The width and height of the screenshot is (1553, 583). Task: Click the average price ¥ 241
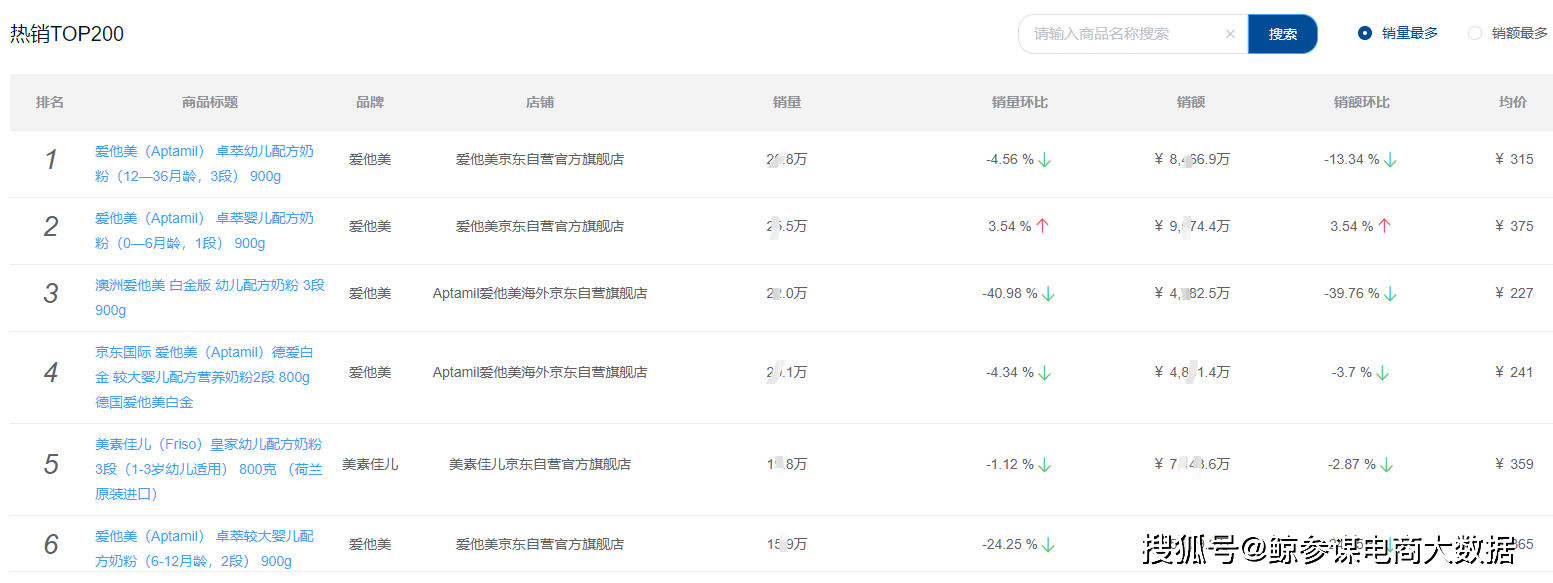pos(1514,373)
